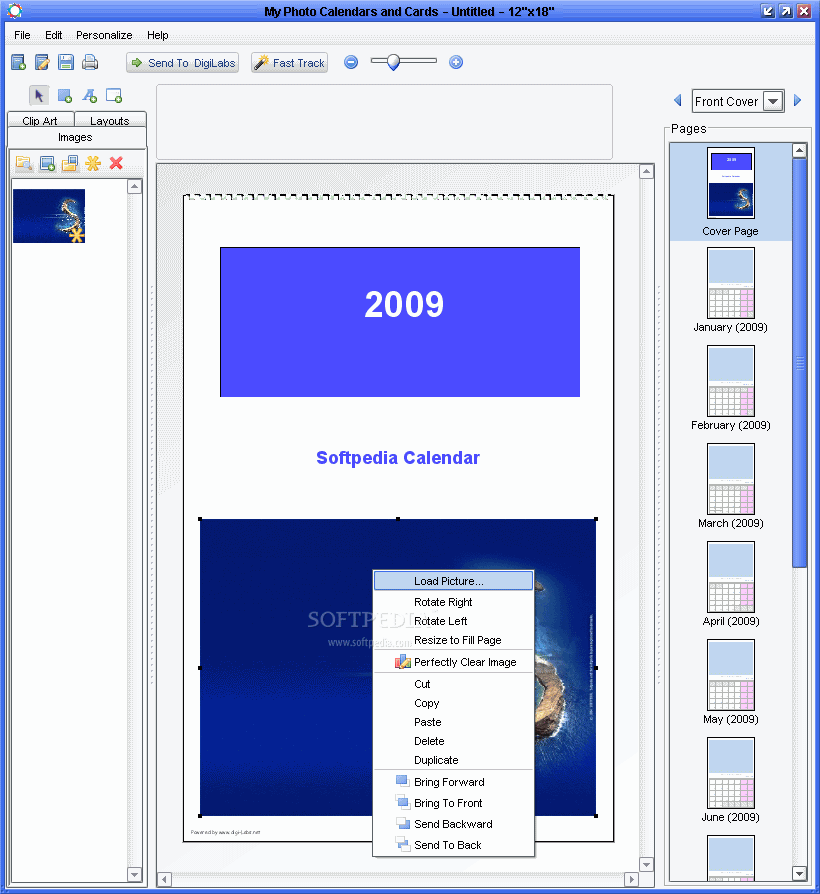This screenshot has height=894, width=820.
Task: Select the arrow pointer tool
Action: (39, 95)
